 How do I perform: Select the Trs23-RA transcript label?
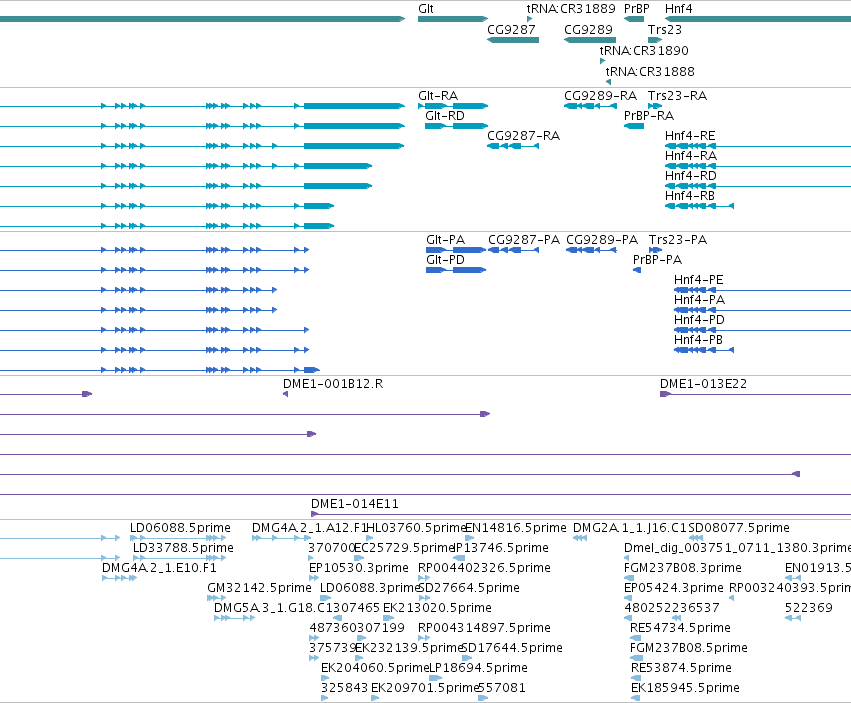tap(677, 96)
